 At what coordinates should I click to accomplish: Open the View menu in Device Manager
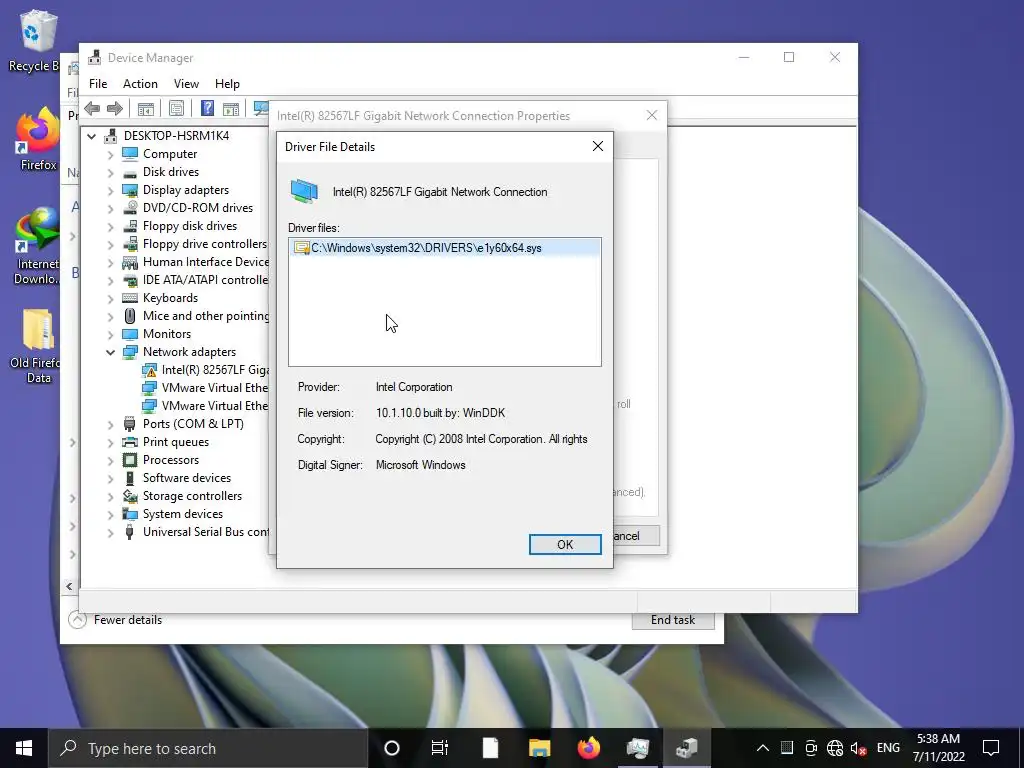(x=186, y=84)
